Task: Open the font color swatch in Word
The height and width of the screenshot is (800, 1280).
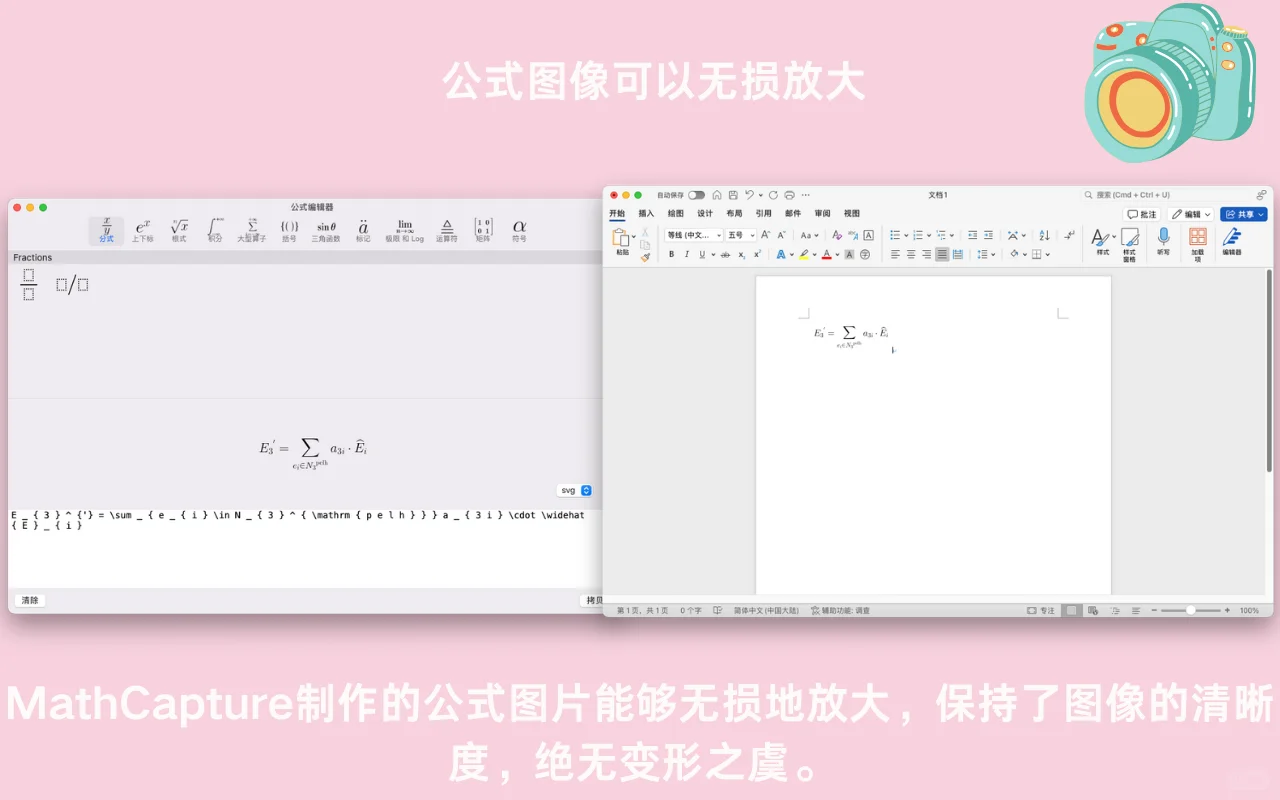Action: pyautogui.click(x=827, y=254)
